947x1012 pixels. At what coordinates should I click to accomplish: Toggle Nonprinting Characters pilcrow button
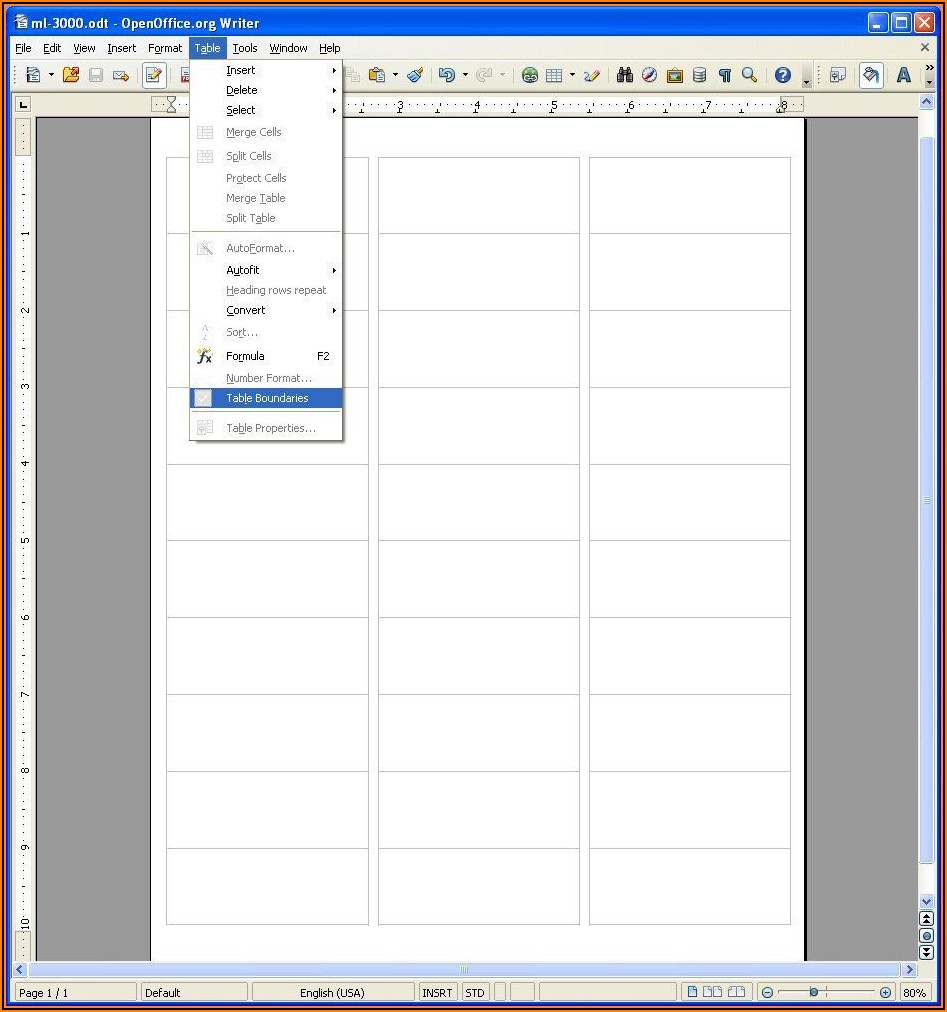[725, 75]
